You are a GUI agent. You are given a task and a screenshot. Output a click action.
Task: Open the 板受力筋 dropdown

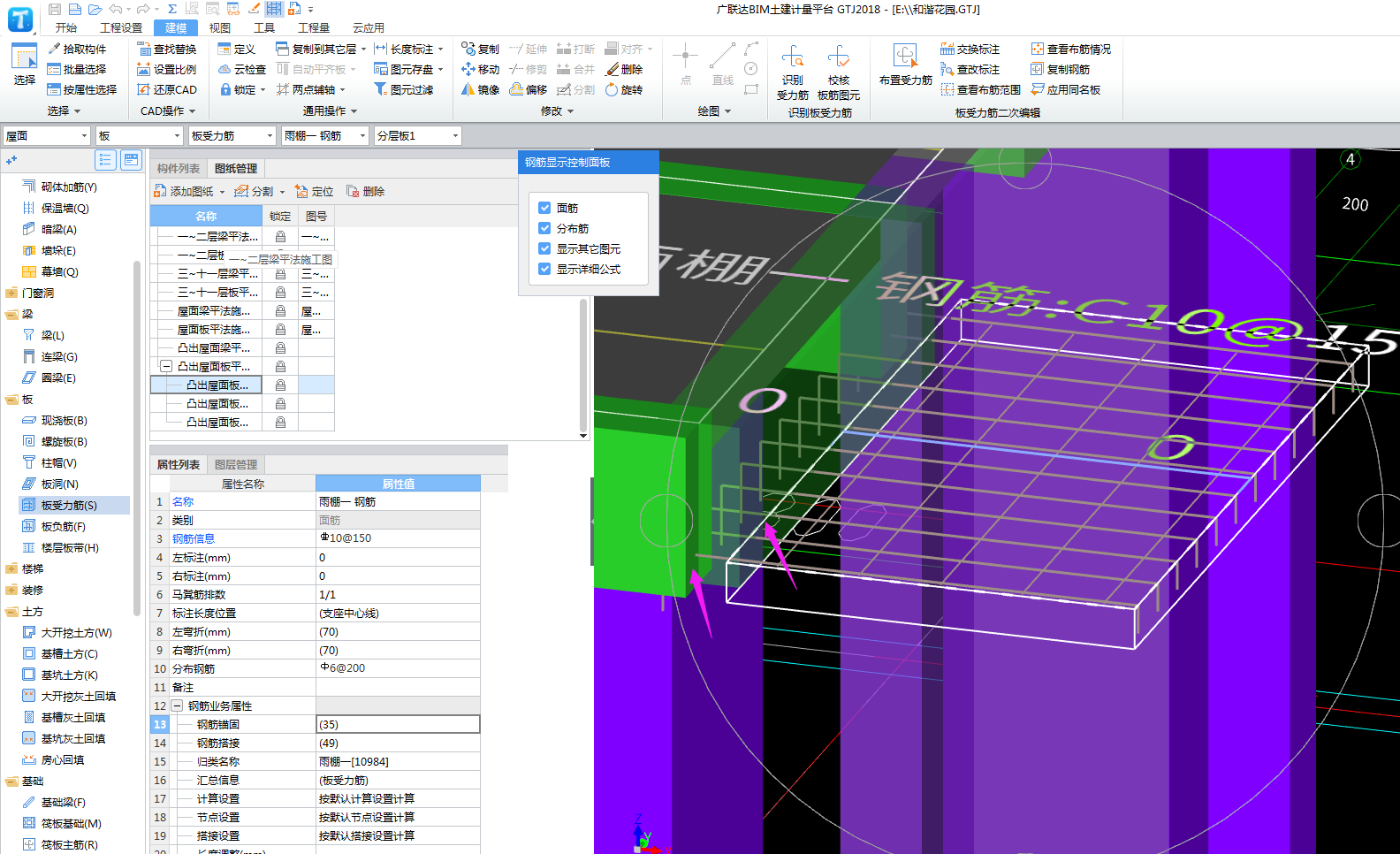pyautogui.click(x=232, y=136)
